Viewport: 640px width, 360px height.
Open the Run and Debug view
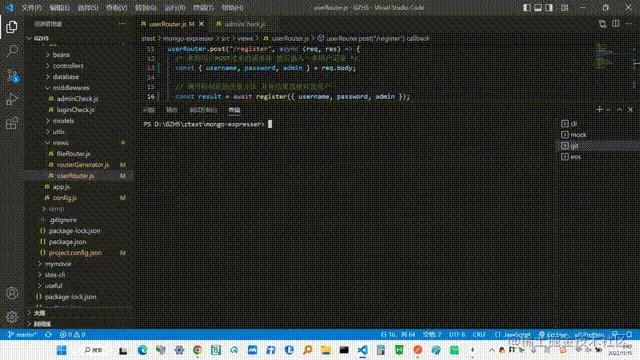pyautogui.click(x=12, y=99)
